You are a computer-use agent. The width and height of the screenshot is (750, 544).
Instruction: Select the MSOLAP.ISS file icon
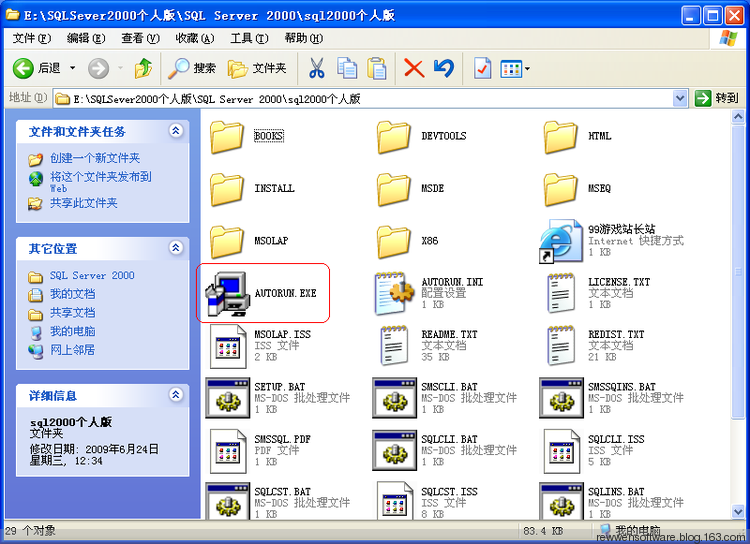tap(228, 346)
